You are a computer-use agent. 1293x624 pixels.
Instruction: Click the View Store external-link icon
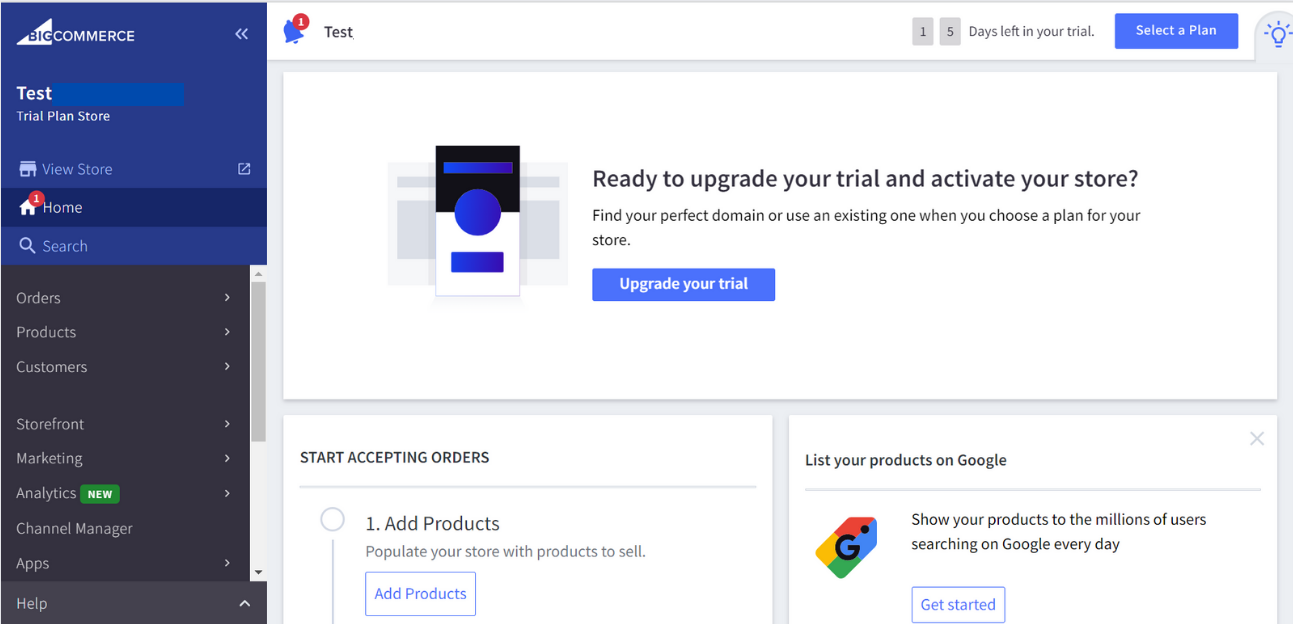point(244,169)
